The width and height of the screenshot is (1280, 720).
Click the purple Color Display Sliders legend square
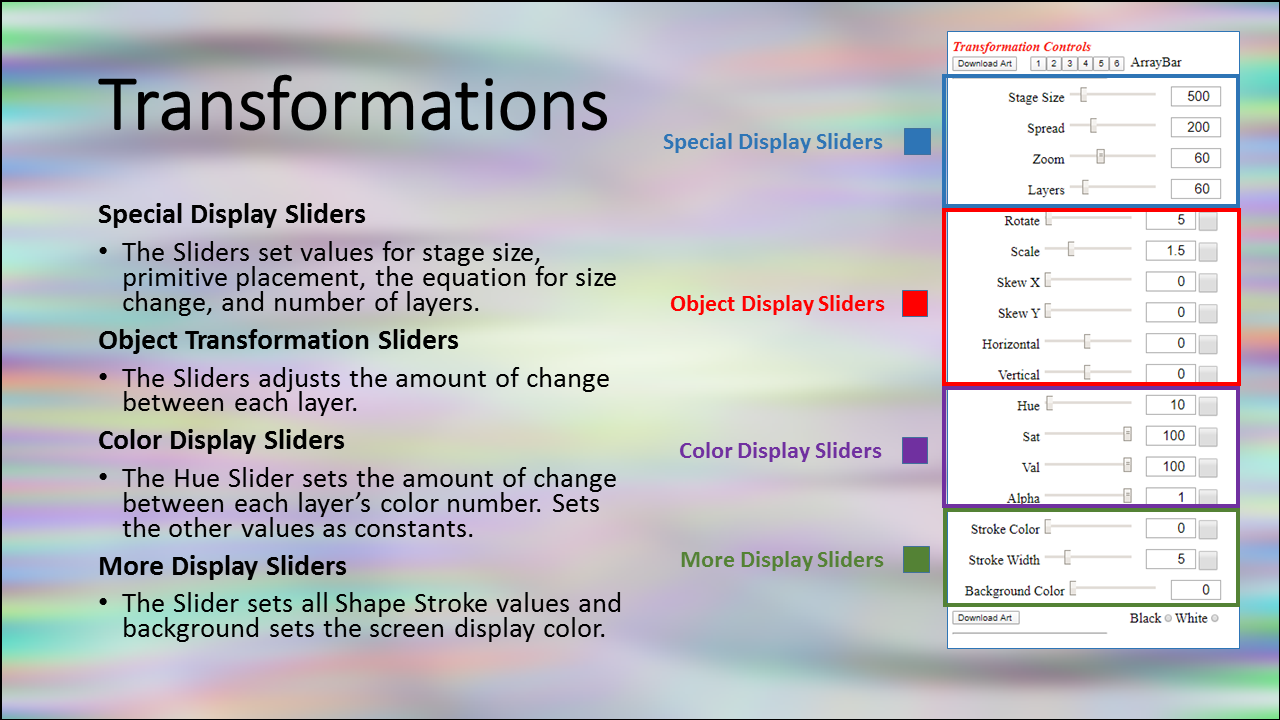coord(914,450)
